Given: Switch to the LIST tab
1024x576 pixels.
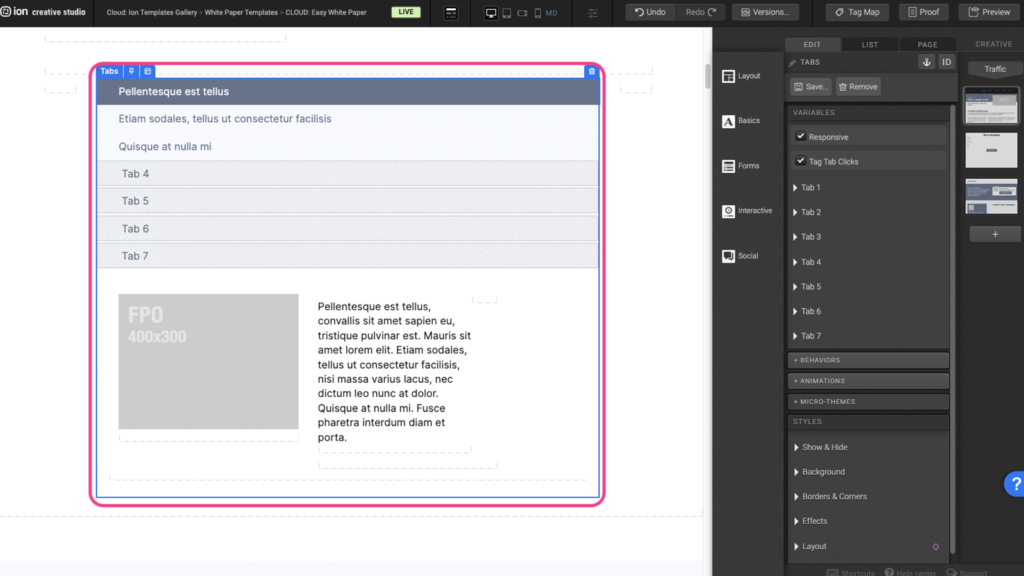Looking at the screenshot, I should click(870, 44).
